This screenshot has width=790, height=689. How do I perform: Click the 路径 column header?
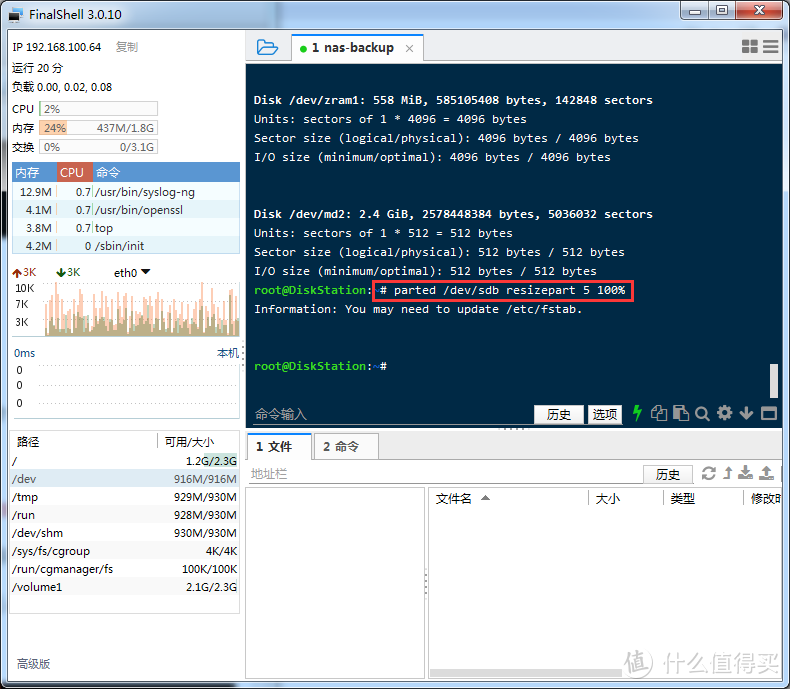(x=84, y=442)
